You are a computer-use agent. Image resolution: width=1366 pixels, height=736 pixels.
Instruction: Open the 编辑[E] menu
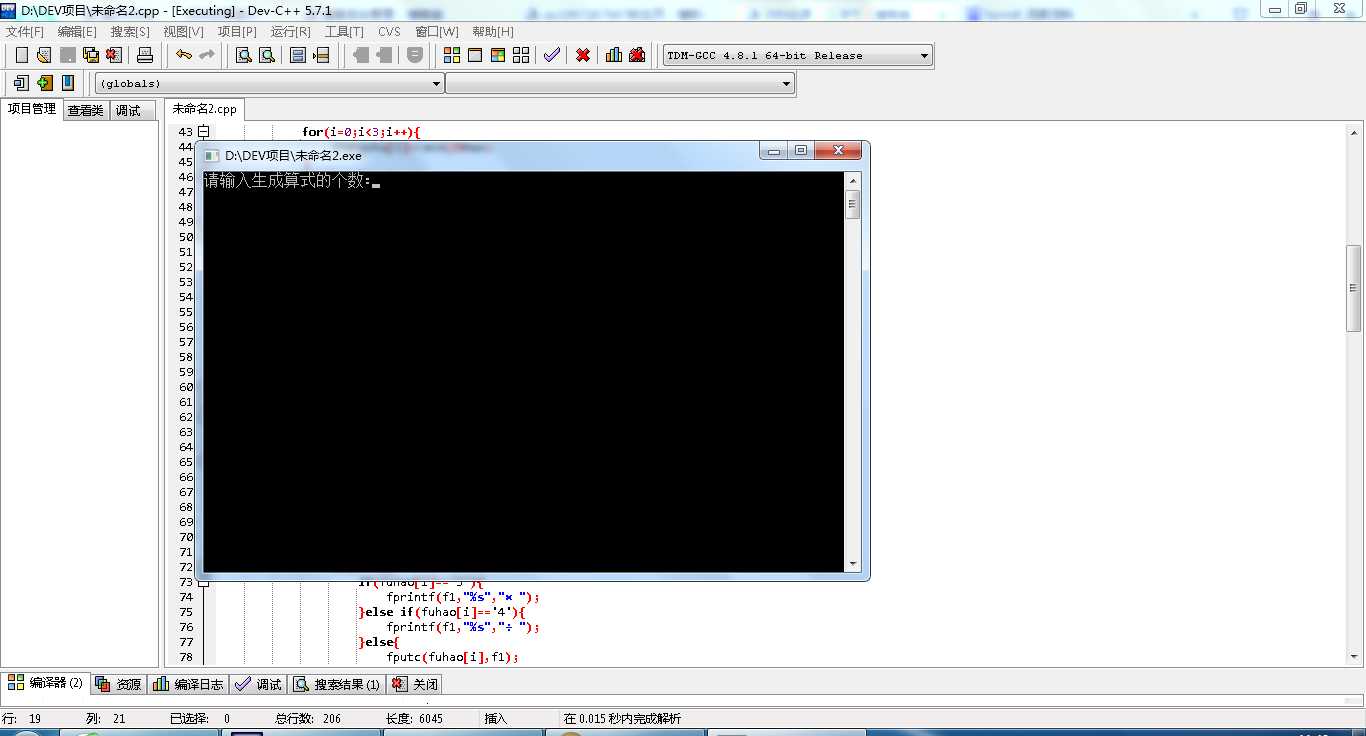pyautogui.click(x=77, y=31)
